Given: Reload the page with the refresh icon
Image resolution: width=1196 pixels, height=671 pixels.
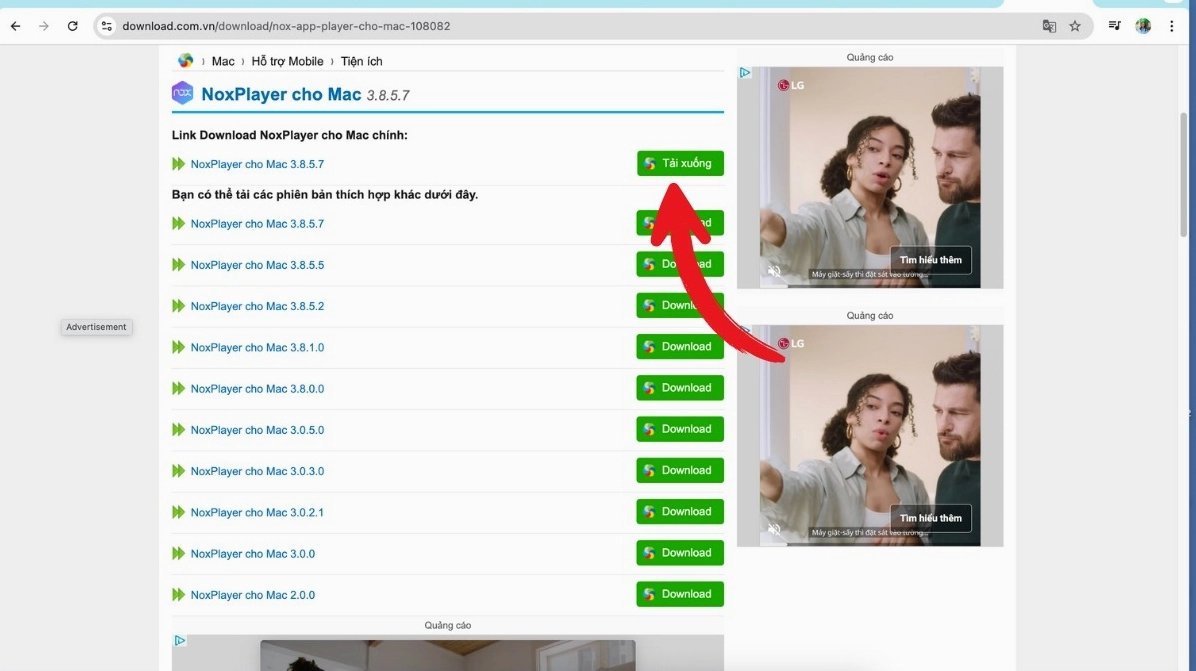Looking at the screenshot, I should 72,26.
